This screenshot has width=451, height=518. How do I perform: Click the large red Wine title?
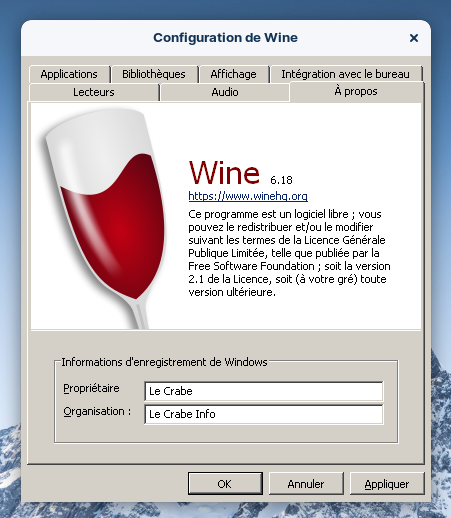tap(224, 173)
